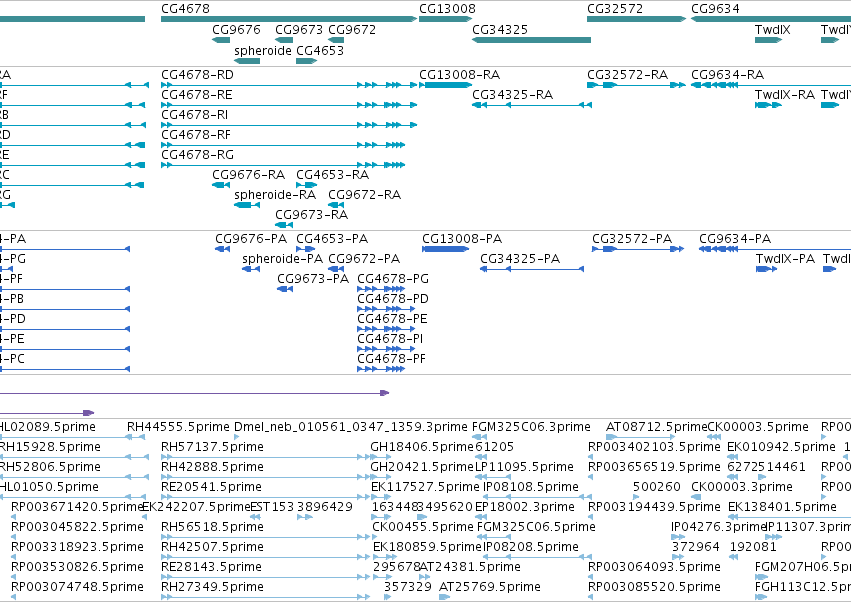Image resolution: width=851 pixels, height=602 pixels.
Task: Select the CG4653-RA transcript
Action: [x=306, y=185]
